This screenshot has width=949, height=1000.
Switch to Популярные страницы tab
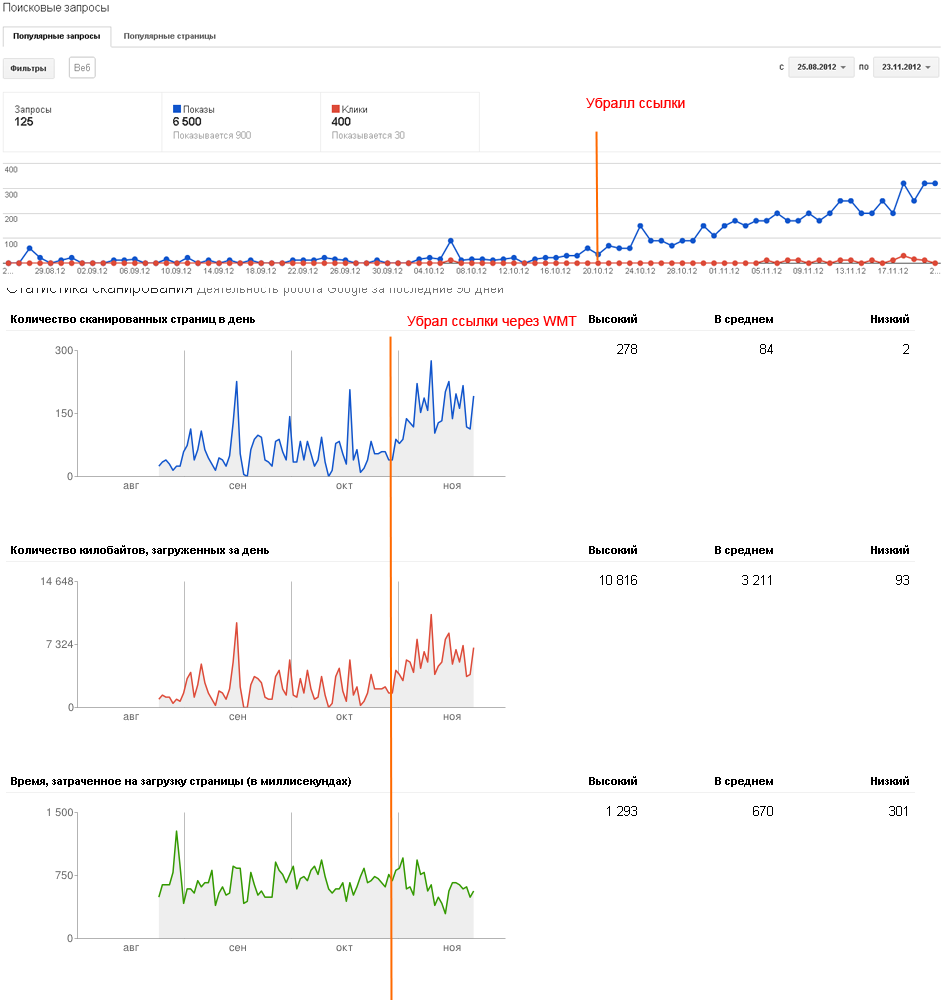170,36
